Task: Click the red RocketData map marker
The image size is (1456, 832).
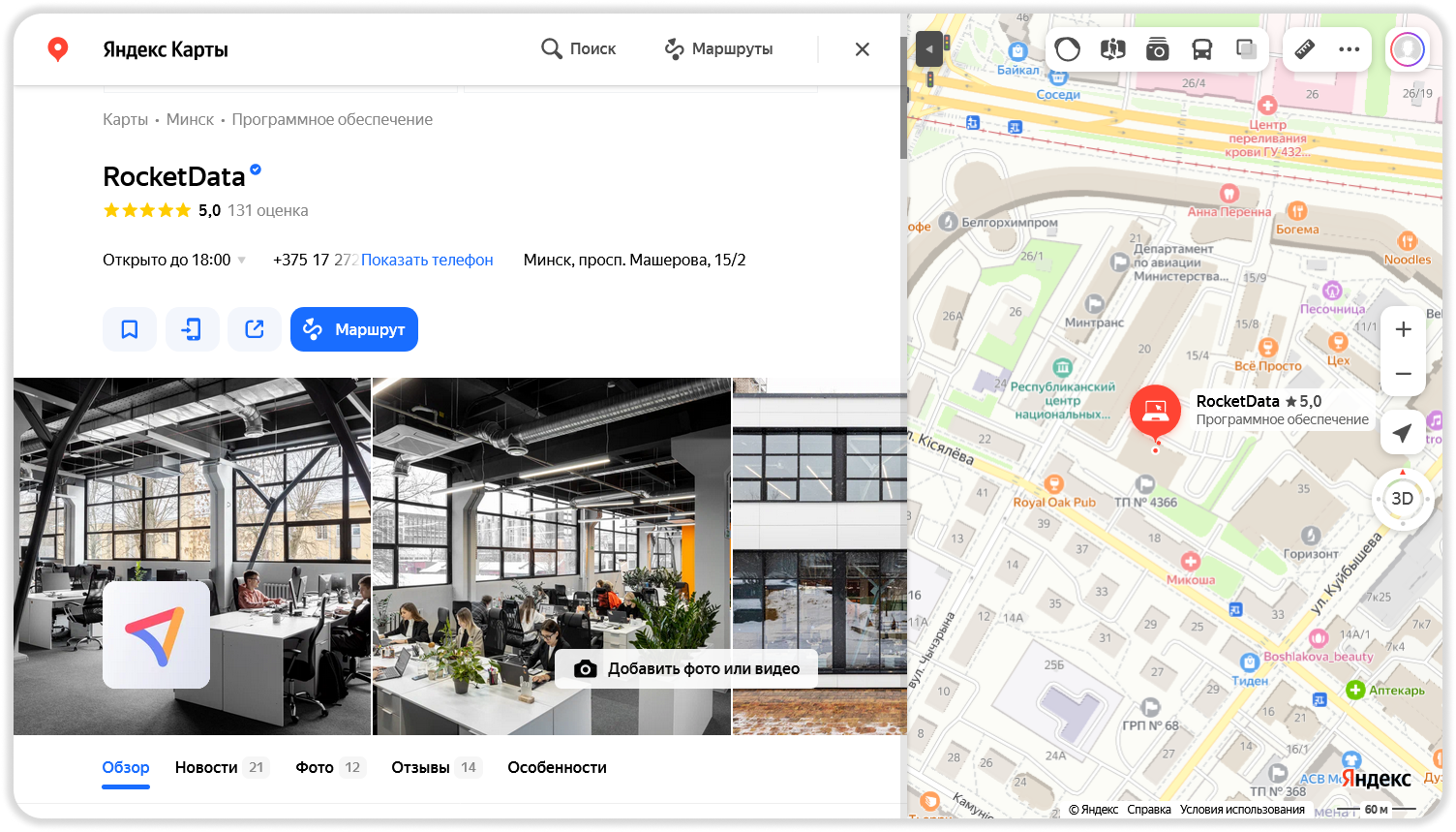Action: (1155, 413)
